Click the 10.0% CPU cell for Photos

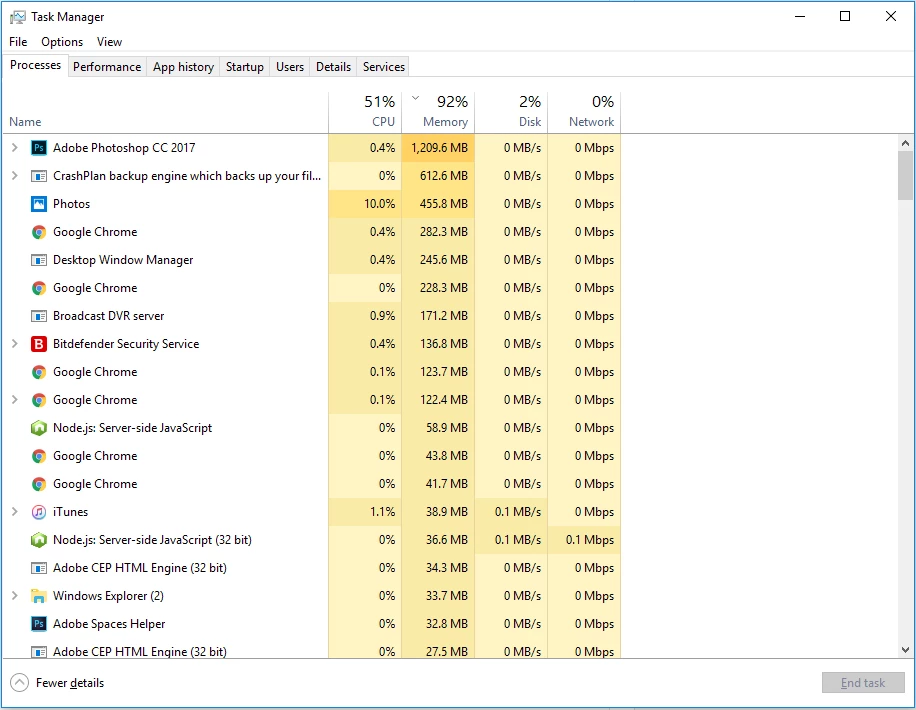pyautogui.click(x=365, y=204)
